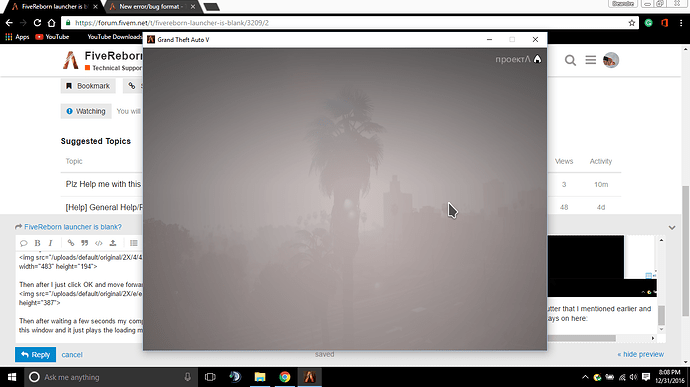
Task: Click the hide preview link
Action: click(x=640, y=354)
